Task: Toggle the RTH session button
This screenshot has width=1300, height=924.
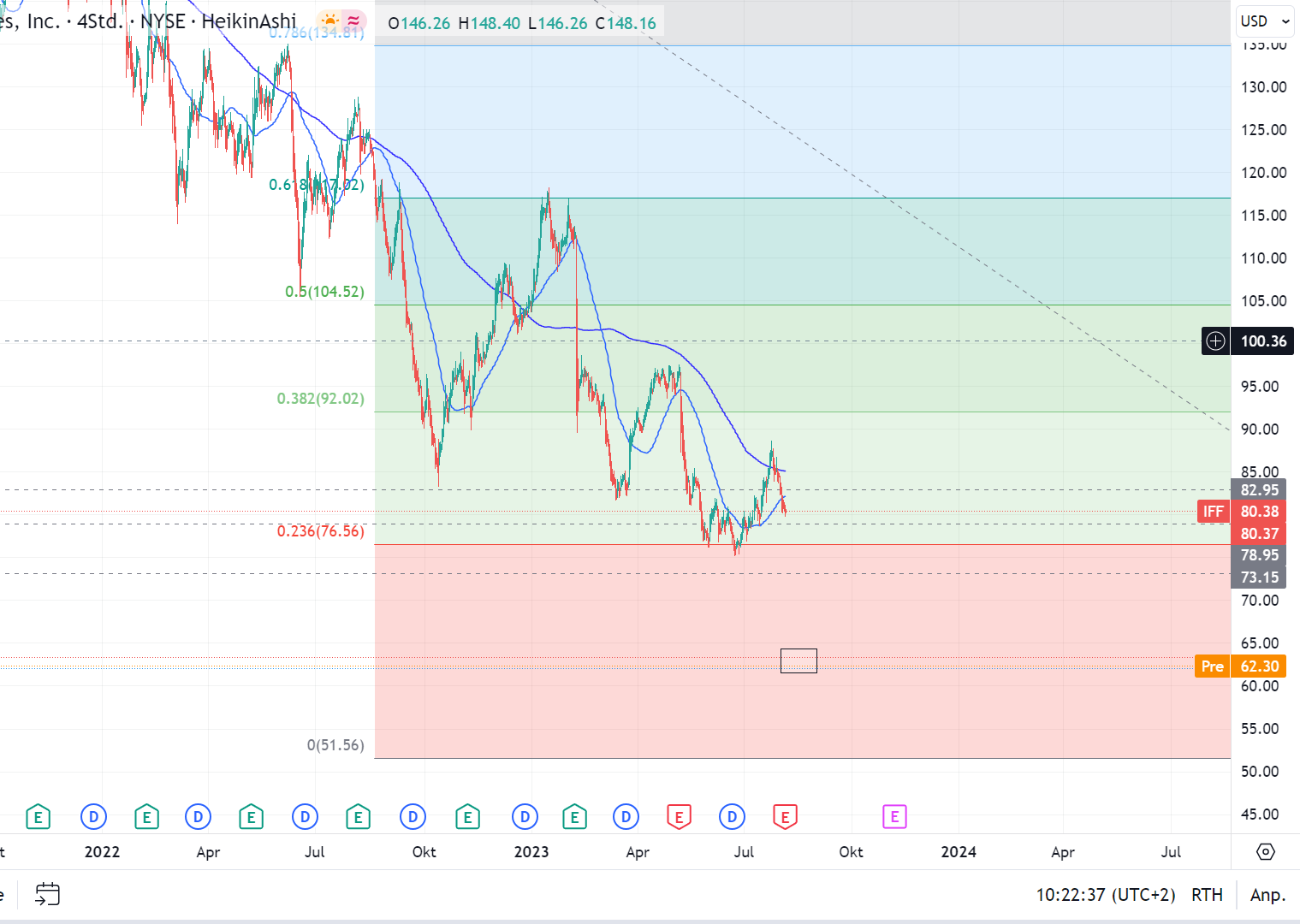Action: tap(1207, 895)
